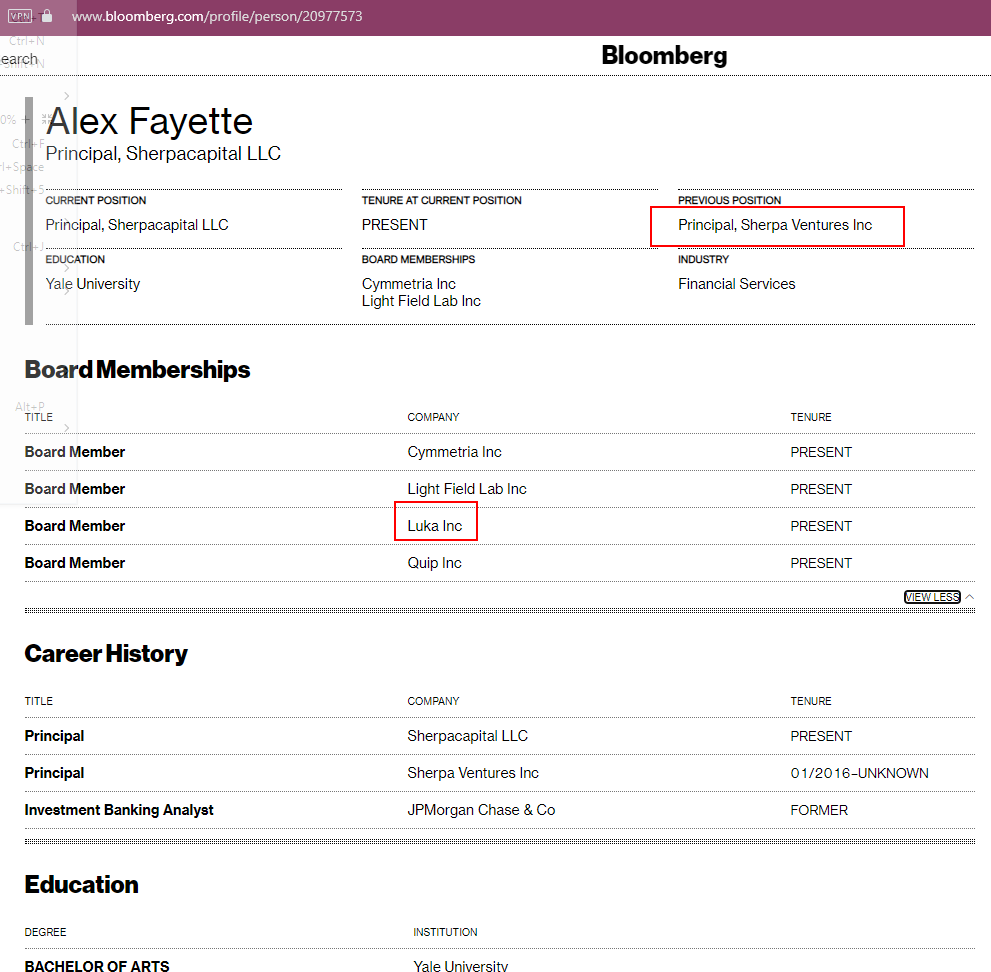Click the 01/2016-UNKNOWN tenure value
The width and height of the screenshot is (991, 972).
tap(860, 773)
